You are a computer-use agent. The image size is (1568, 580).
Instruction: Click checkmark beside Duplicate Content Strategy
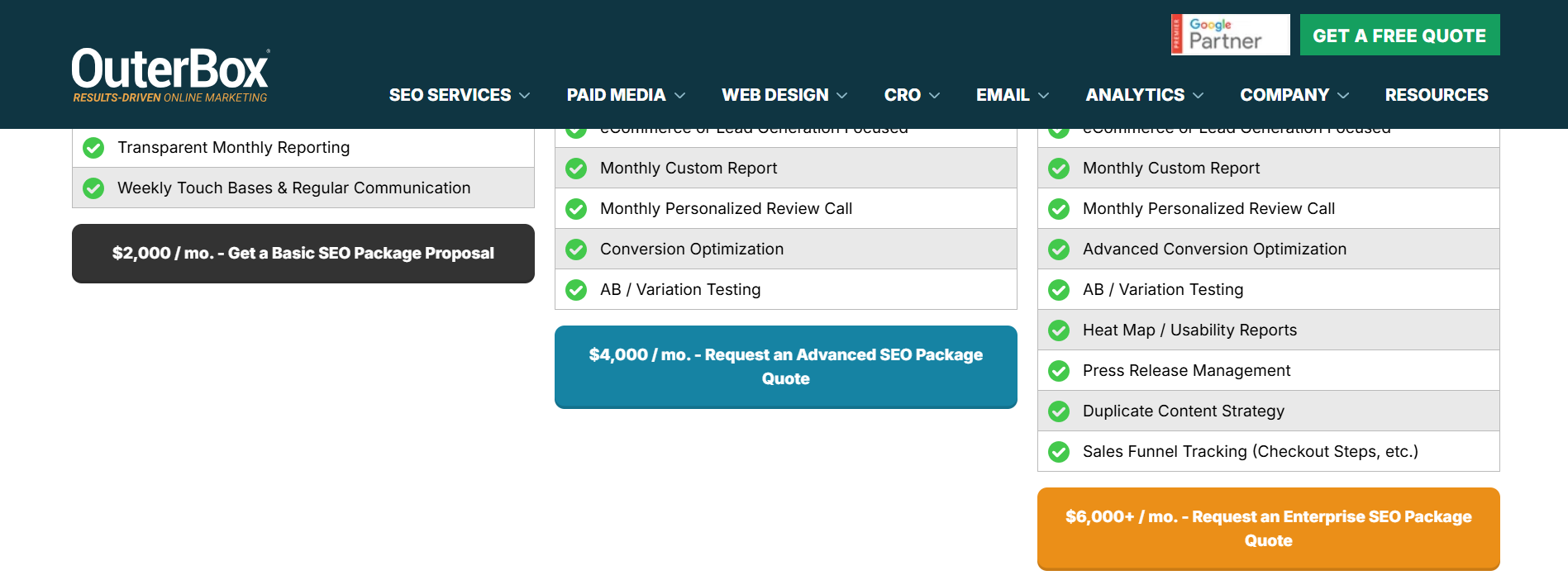pyautogui.click(x=1059, y=411)
